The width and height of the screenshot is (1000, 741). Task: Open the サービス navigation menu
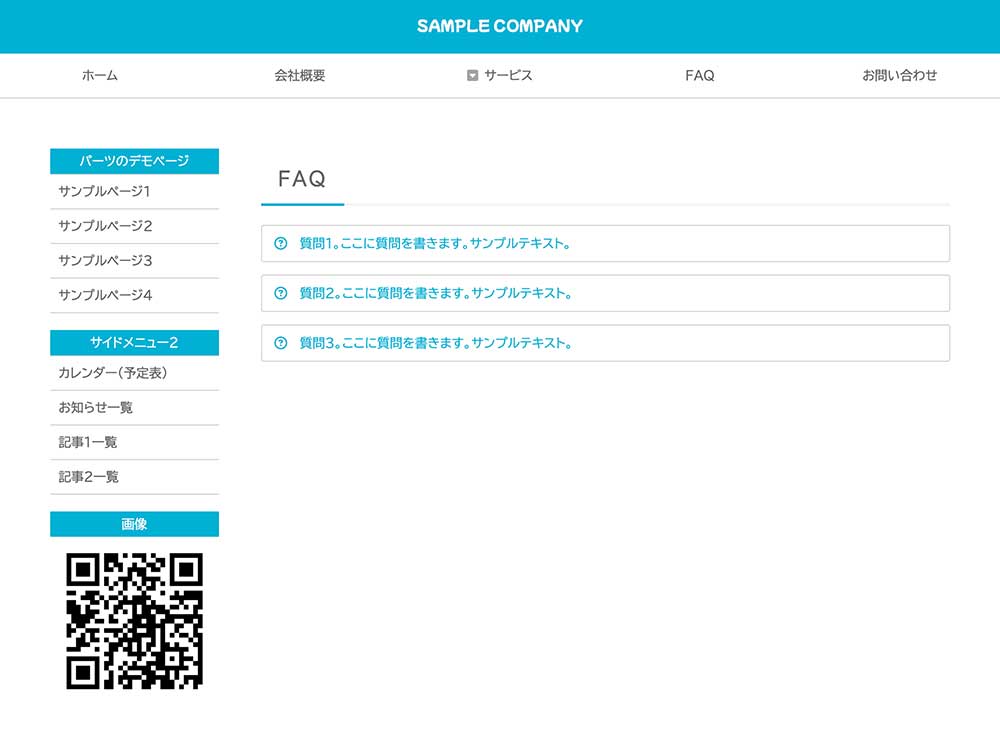click(508, 75)
